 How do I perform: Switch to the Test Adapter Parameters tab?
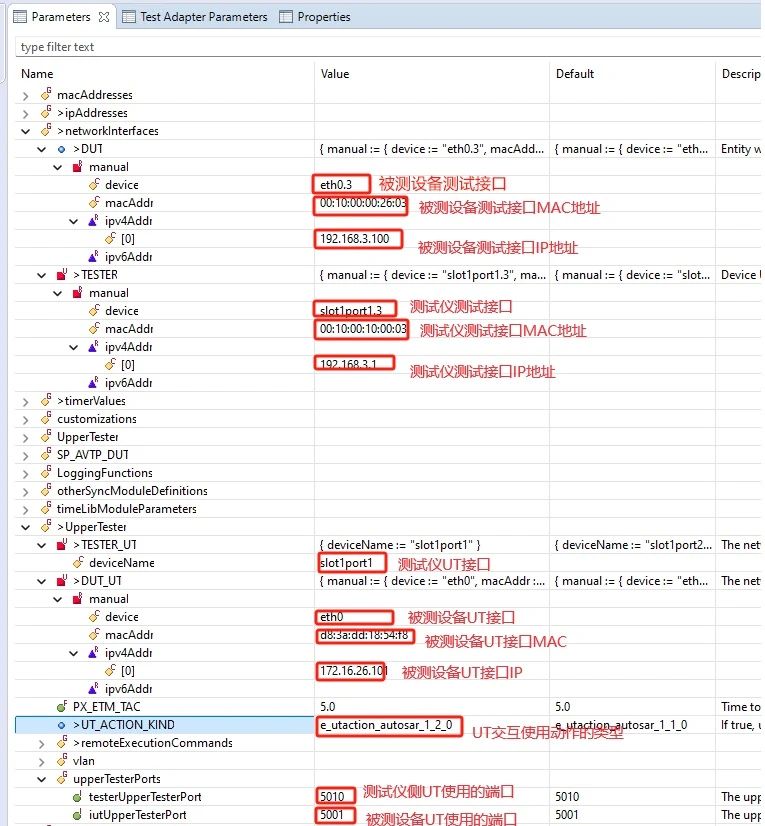click(x=203, y=17)
